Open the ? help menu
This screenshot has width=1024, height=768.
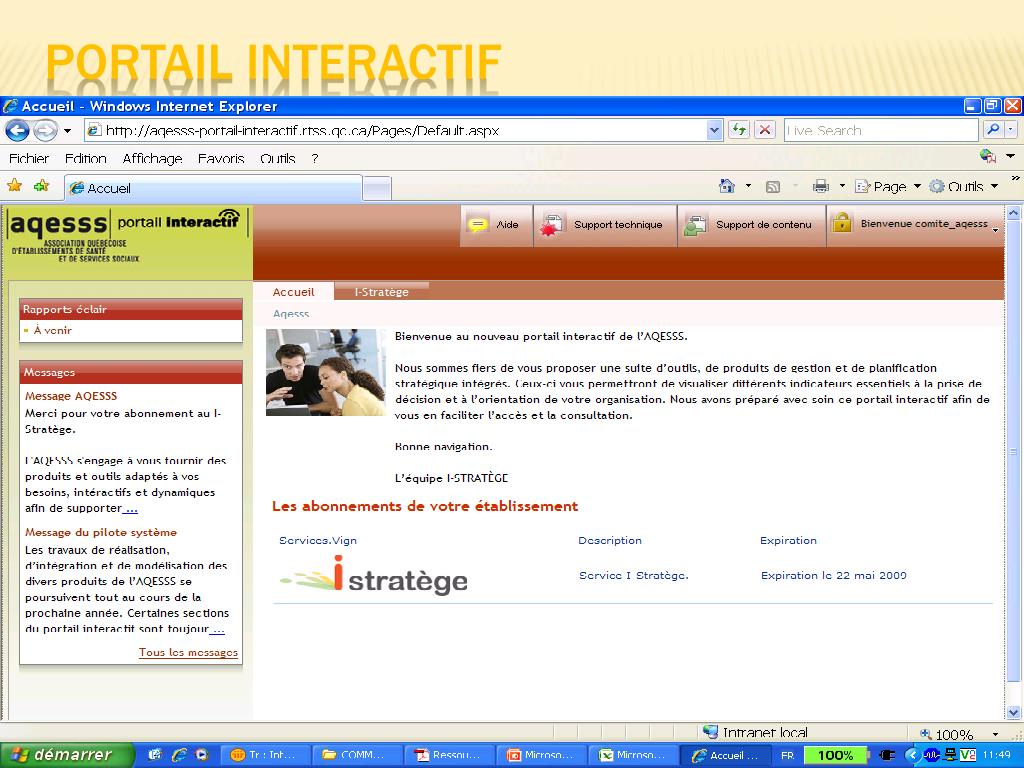[315, 159]
